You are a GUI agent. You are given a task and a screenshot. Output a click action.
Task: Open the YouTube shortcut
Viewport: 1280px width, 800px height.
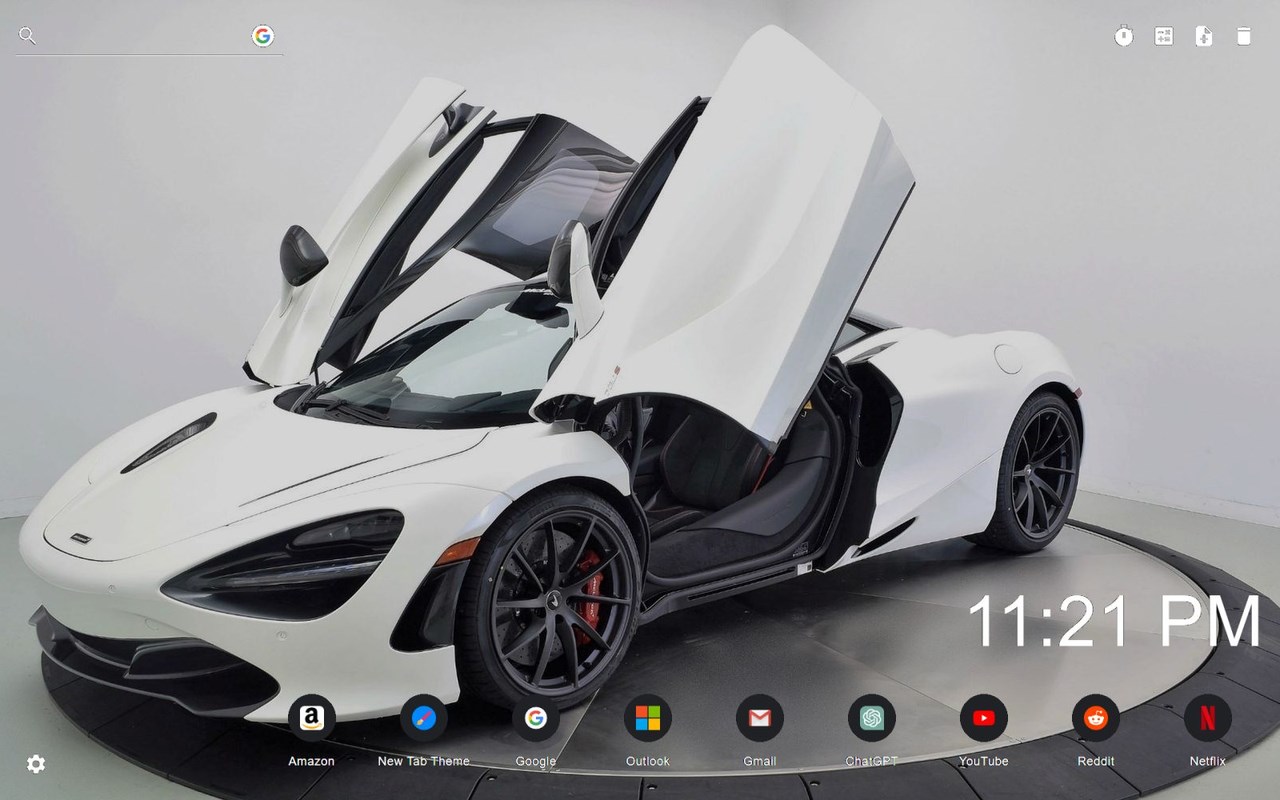click(x=984, y=718)
